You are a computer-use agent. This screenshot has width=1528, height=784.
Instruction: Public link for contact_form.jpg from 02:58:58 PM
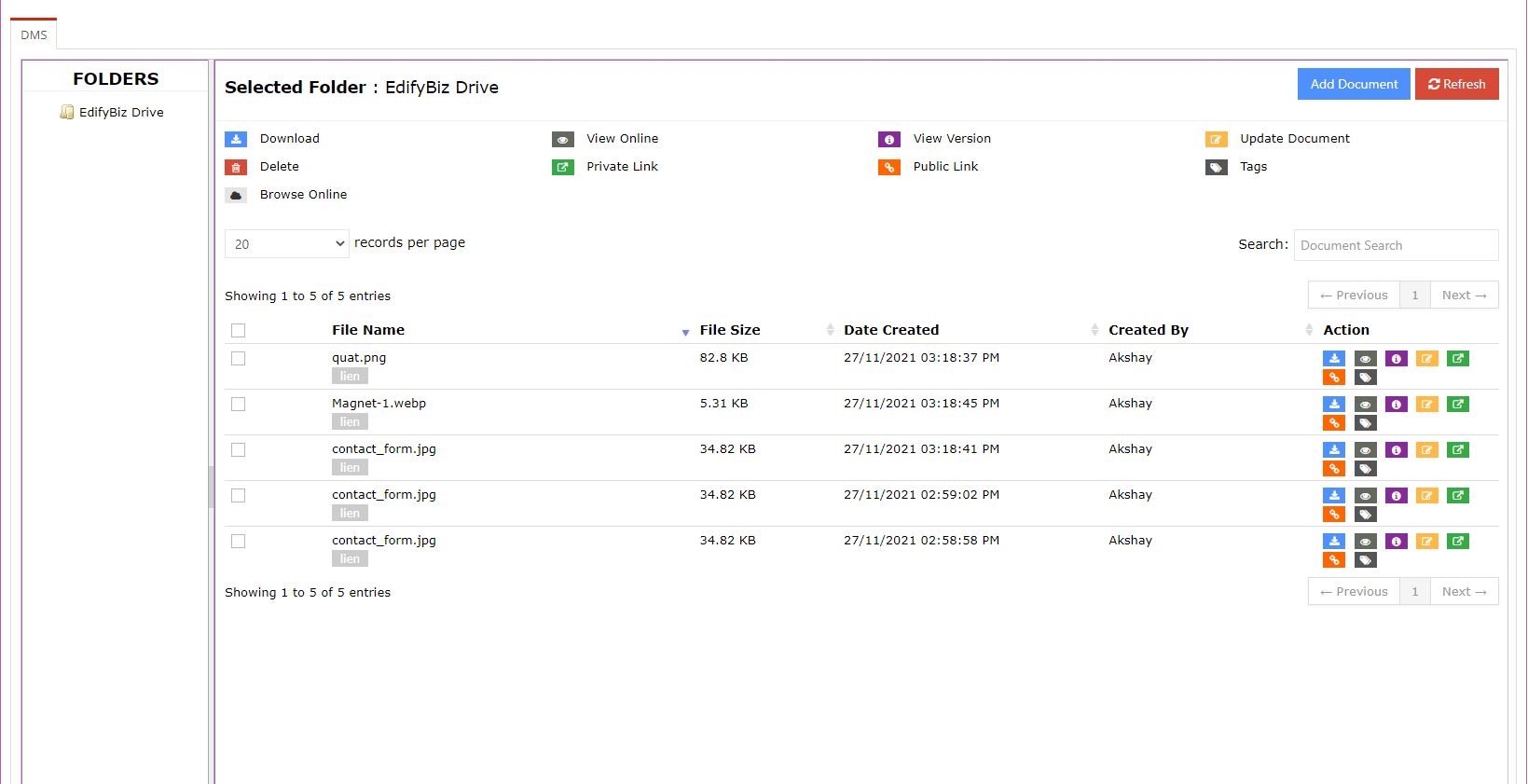click(x=1334, y=560)
